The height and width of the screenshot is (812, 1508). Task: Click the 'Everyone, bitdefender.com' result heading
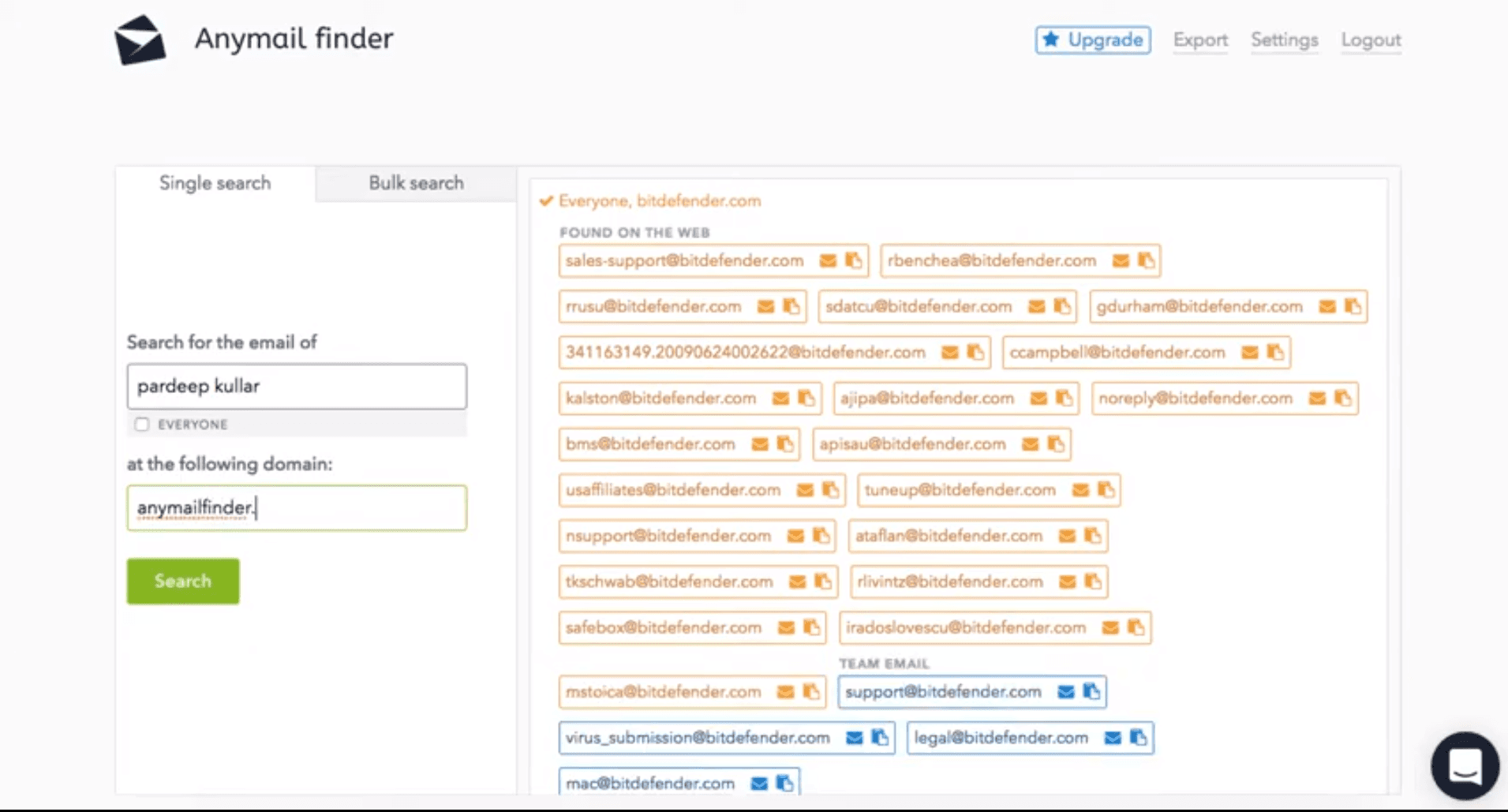(x=659, y=200)
